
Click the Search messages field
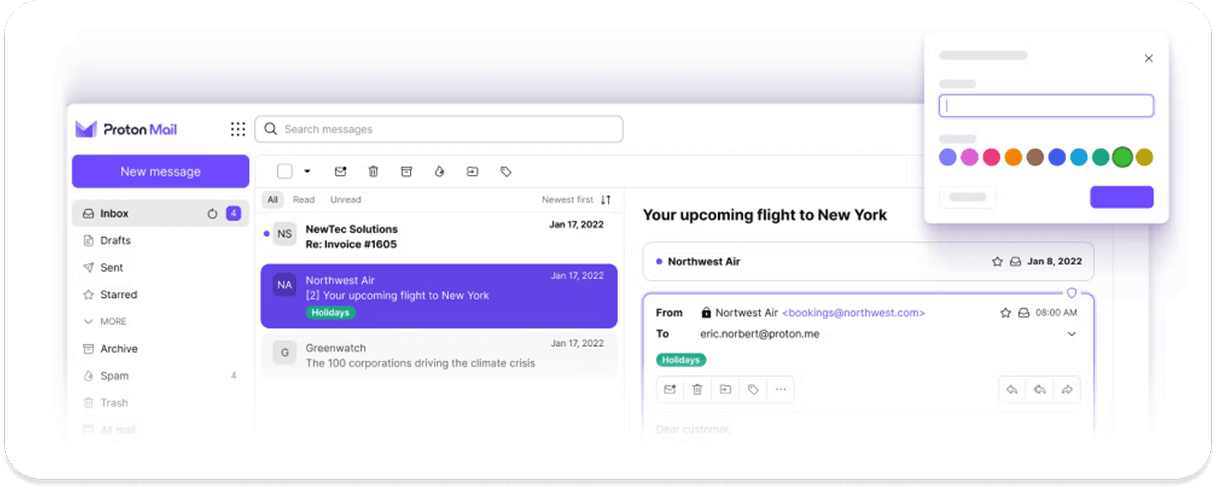(x=439, y=129)
